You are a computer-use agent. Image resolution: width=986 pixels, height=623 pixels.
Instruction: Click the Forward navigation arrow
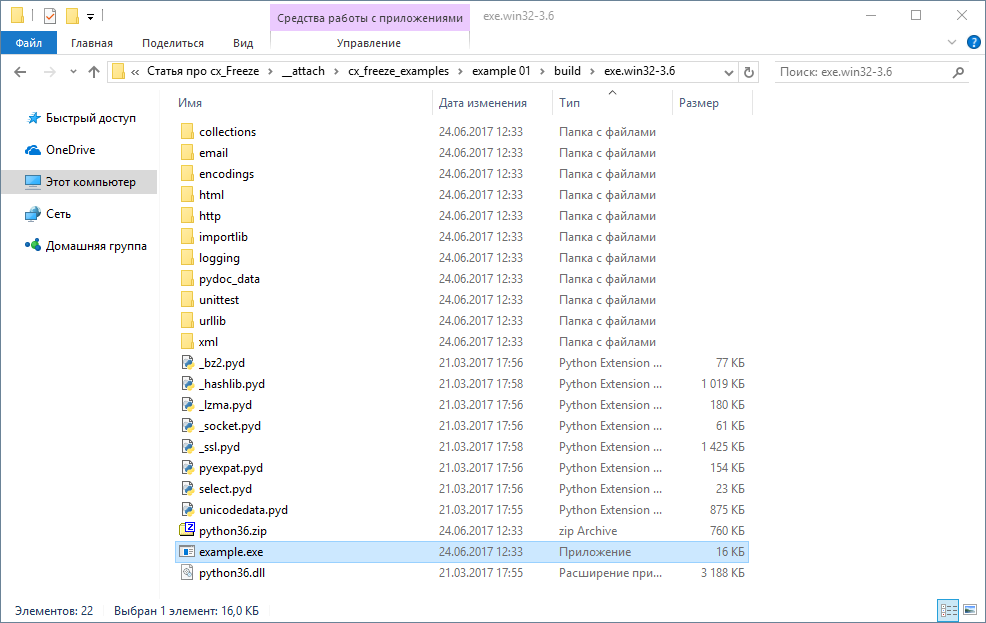[50, 72]
